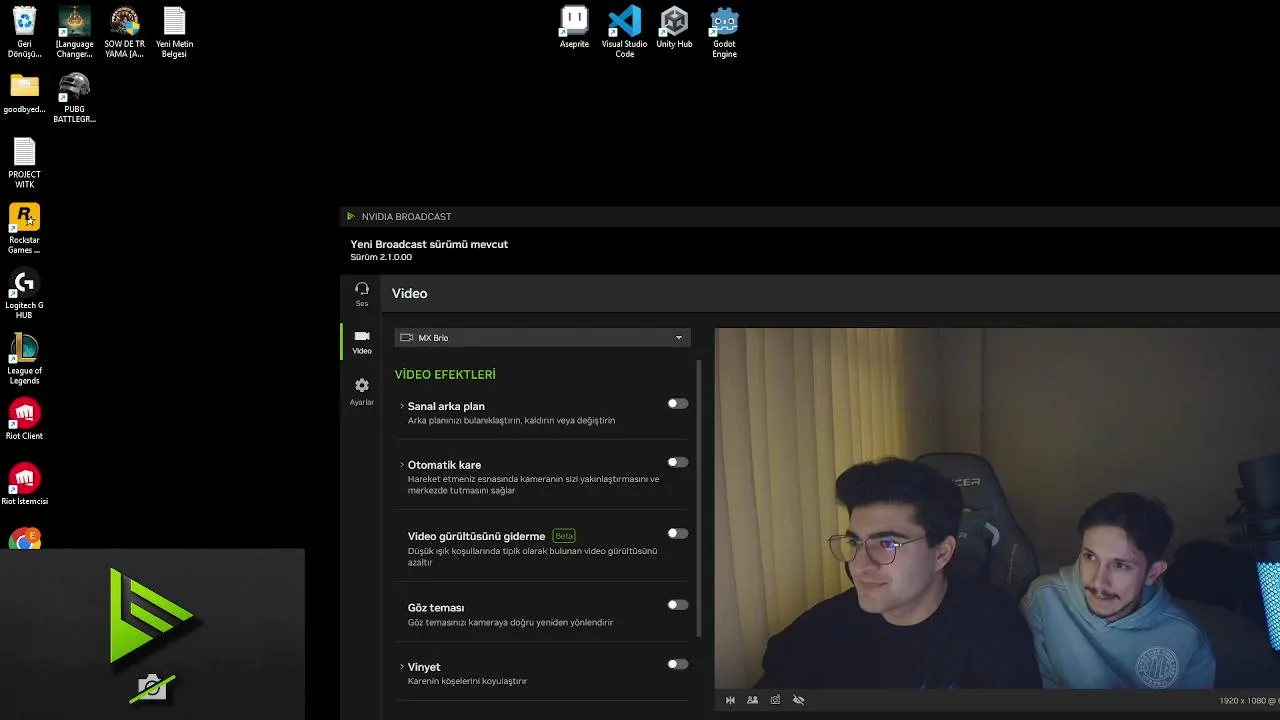The width and height of the screenshot is (1280, 720).
Task: Click the VİDEO EFEKTLERİ heading
Action: point(445,375)
